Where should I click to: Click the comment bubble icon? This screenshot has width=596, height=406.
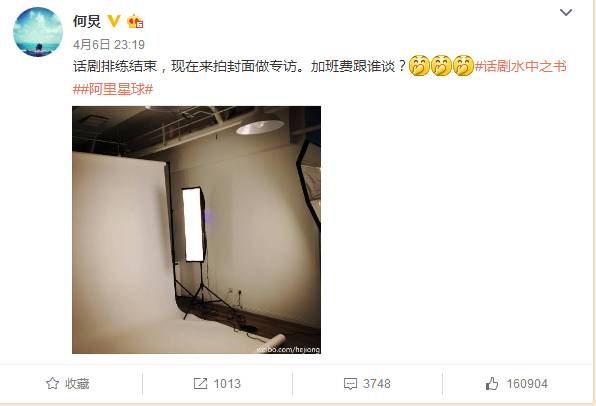pos(350,384)
